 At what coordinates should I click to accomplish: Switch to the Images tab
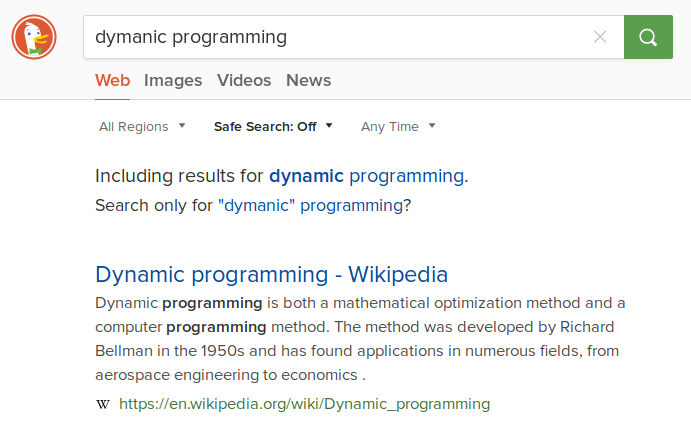(173, 81)
